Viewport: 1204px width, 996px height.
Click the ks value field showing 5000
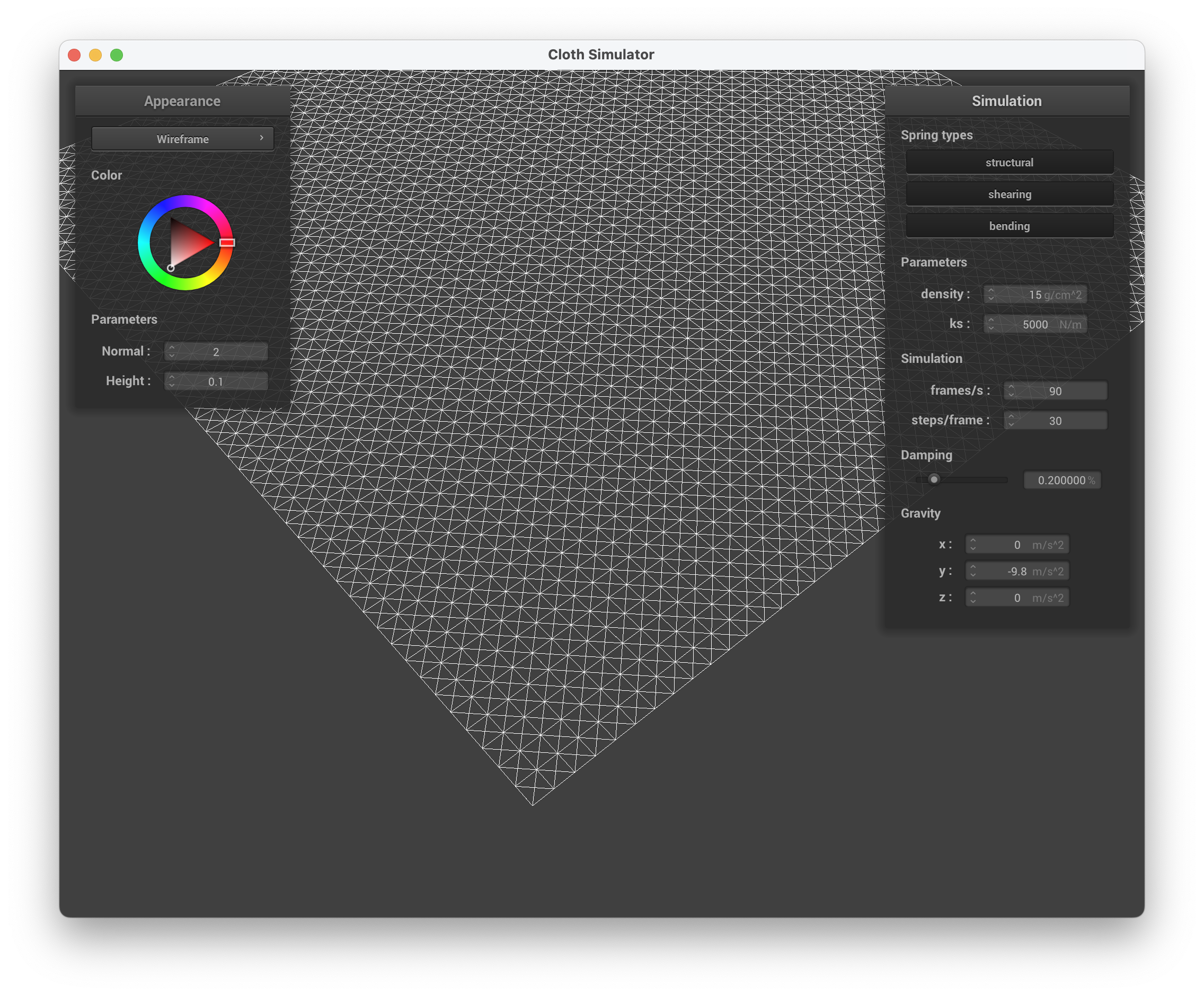coord(1035,324)
